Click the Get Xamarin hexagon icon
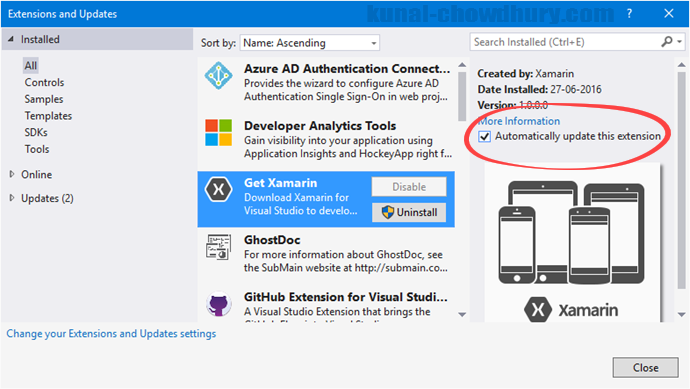This screenshot has height=389, width=690. 218,190
